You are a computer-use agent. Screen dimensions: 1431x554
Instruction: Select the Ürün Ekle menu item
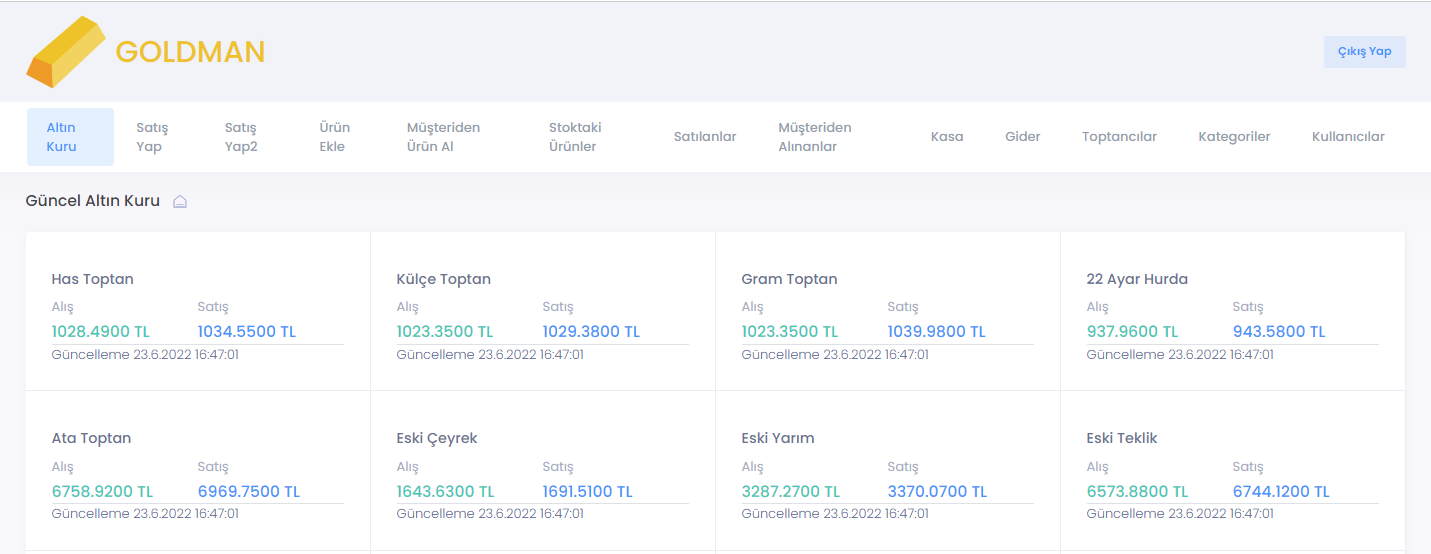334,137
